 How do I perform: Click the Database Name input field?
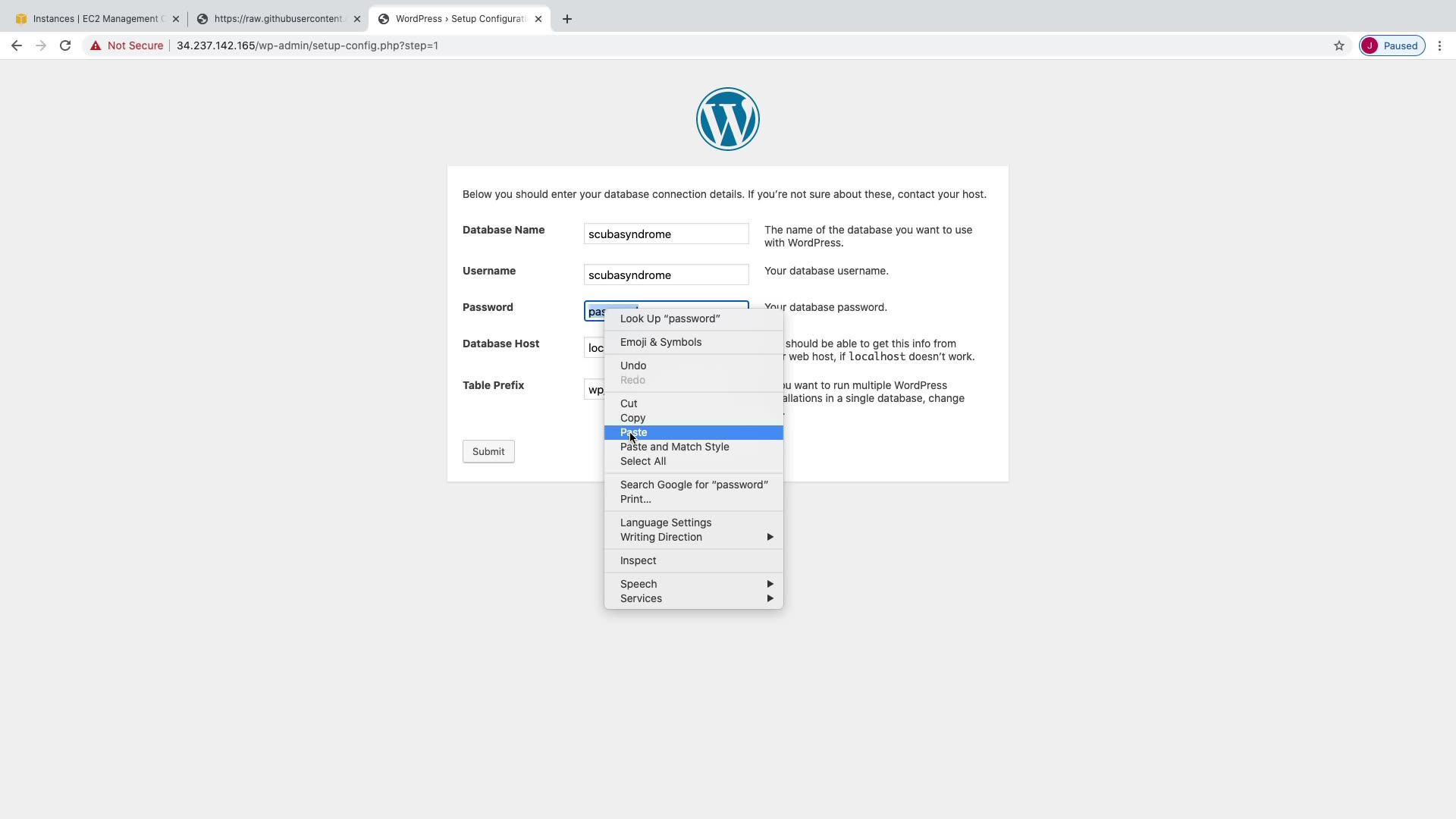[x=666, y=234]
